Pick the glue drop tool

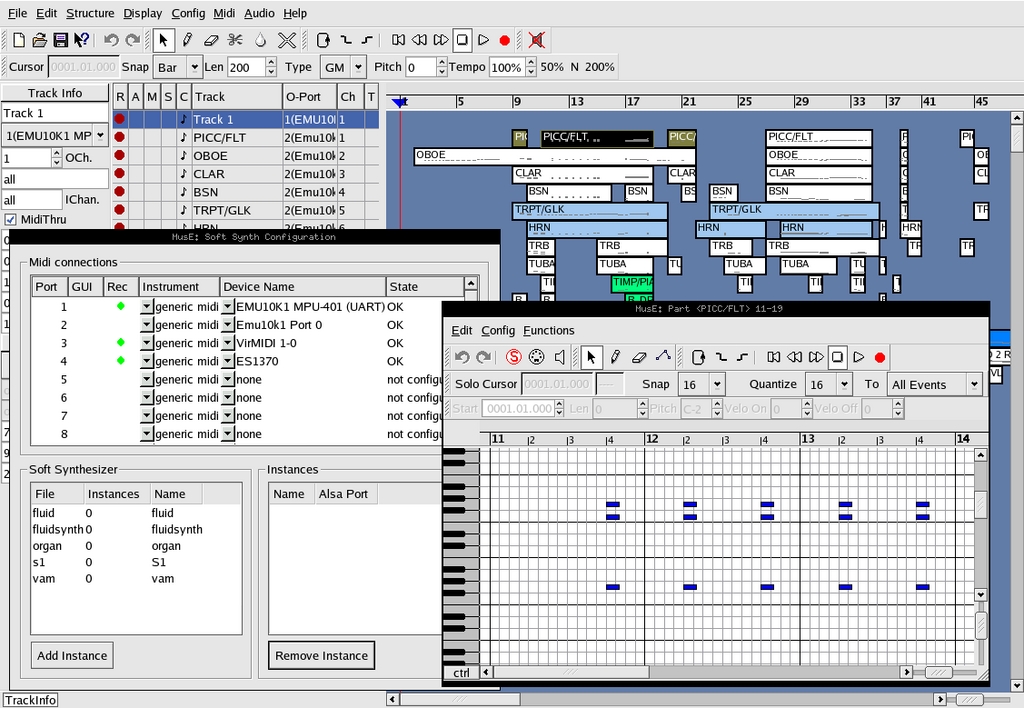click(260, 40)
